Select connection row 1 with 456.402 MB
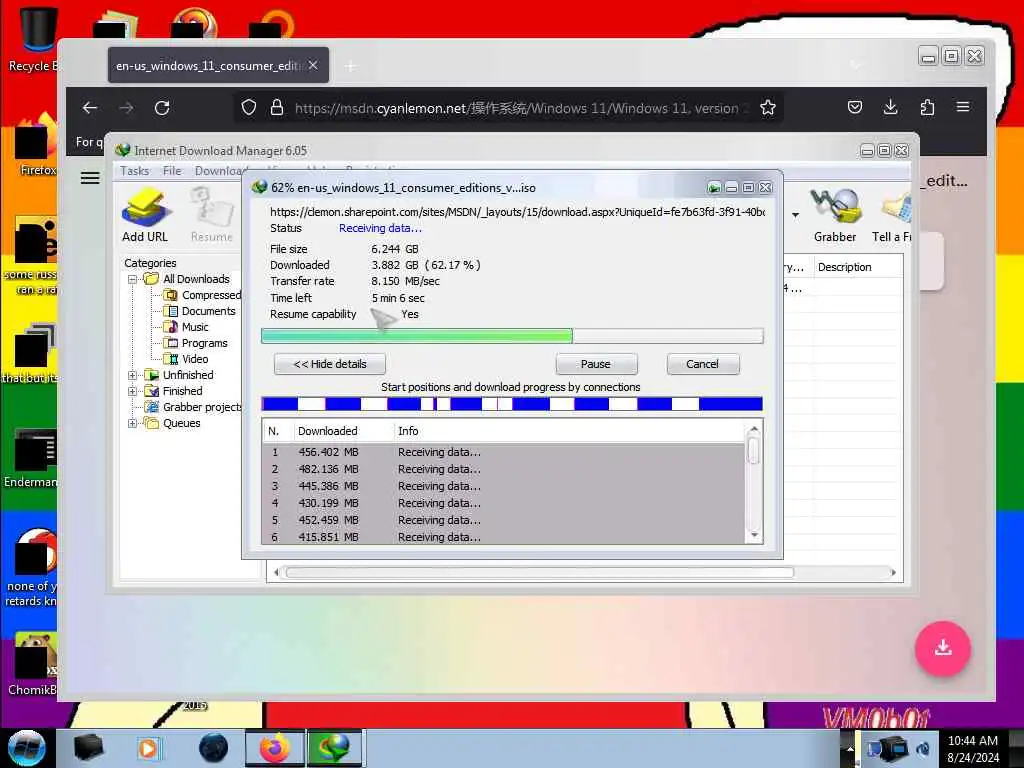 click(504, 452)
